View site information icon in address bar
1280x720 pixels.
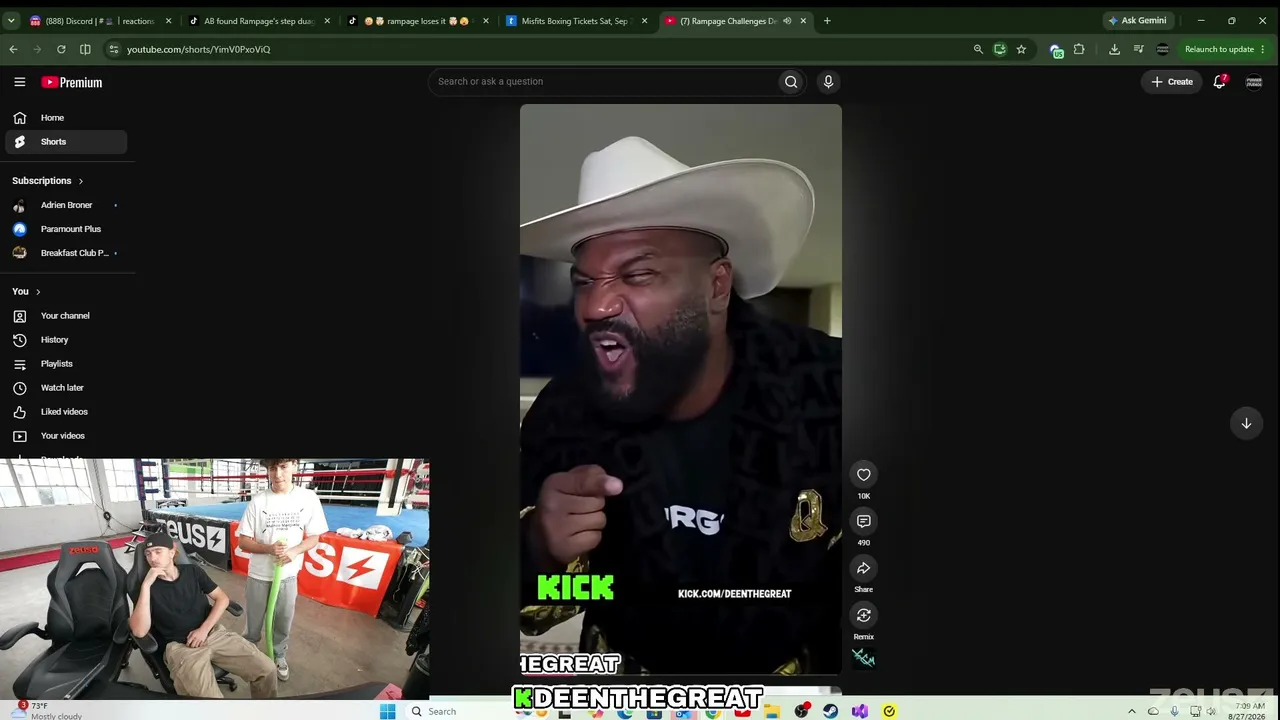tap(114, 49)
